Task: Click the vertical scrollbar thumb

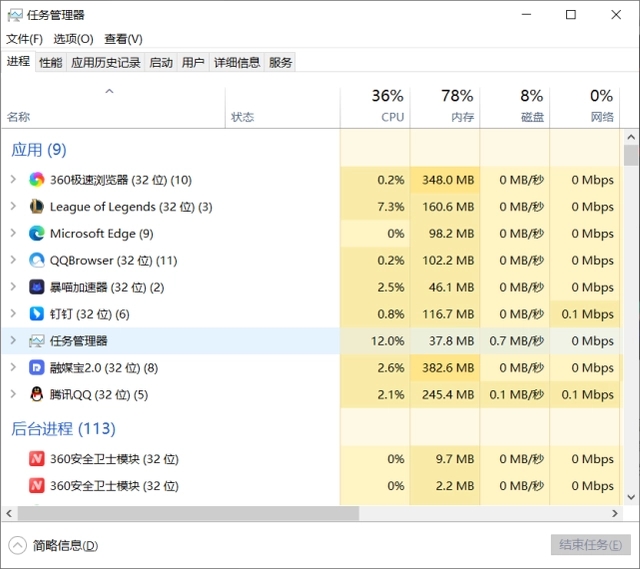Action: point(631,156)
